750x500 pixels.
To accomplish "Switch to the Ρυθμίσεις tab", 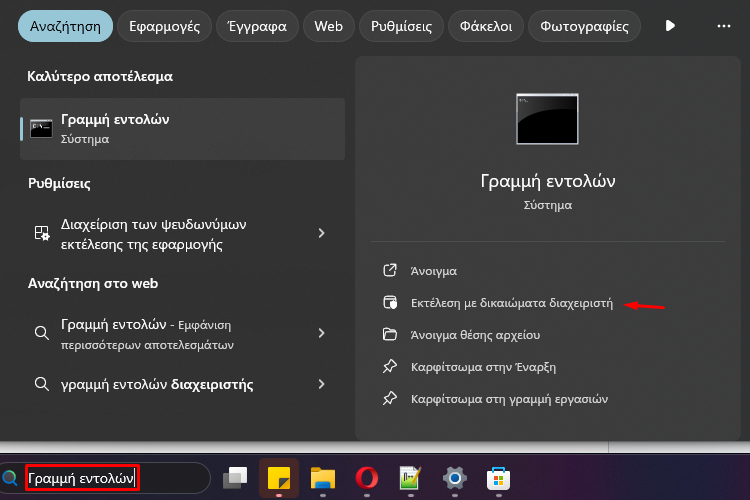I will point(401,26).
